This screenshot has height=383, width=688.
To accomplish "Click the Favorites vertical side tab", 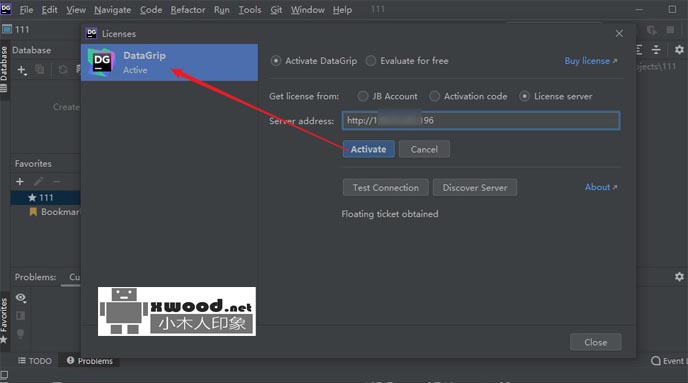I will (4, 320).
